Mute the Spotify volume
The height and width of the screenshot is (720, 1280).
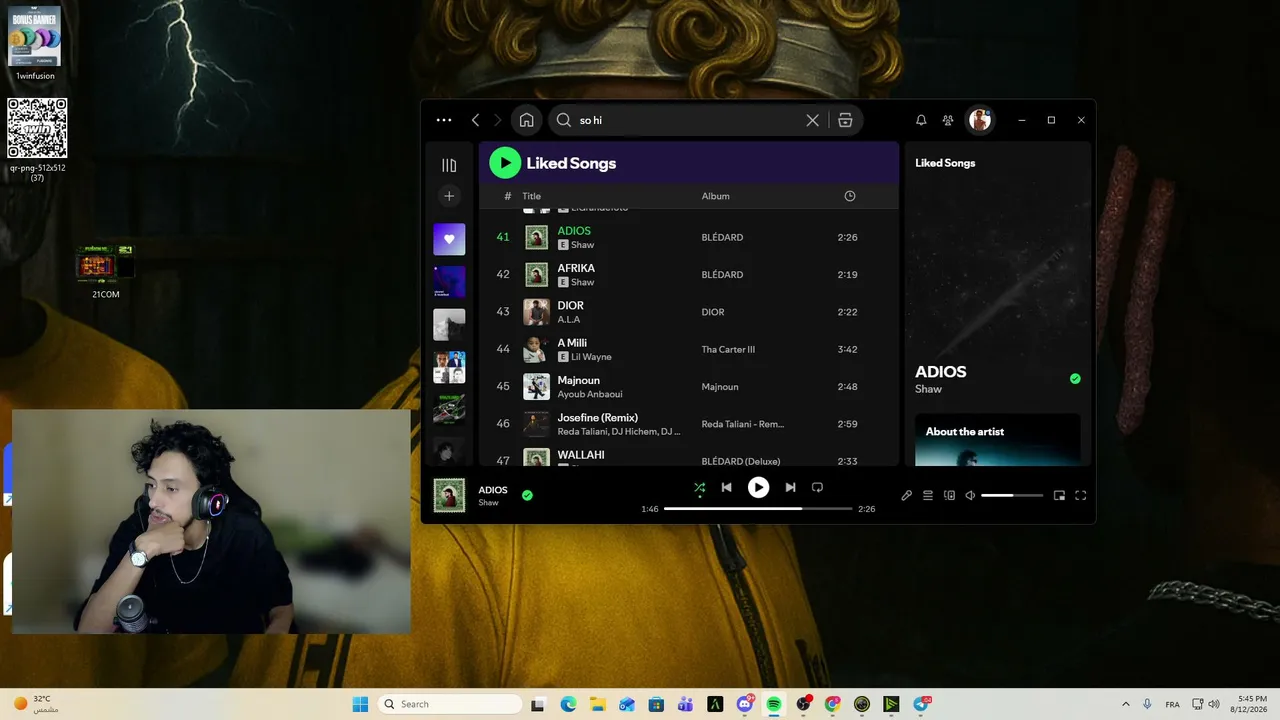970,495
